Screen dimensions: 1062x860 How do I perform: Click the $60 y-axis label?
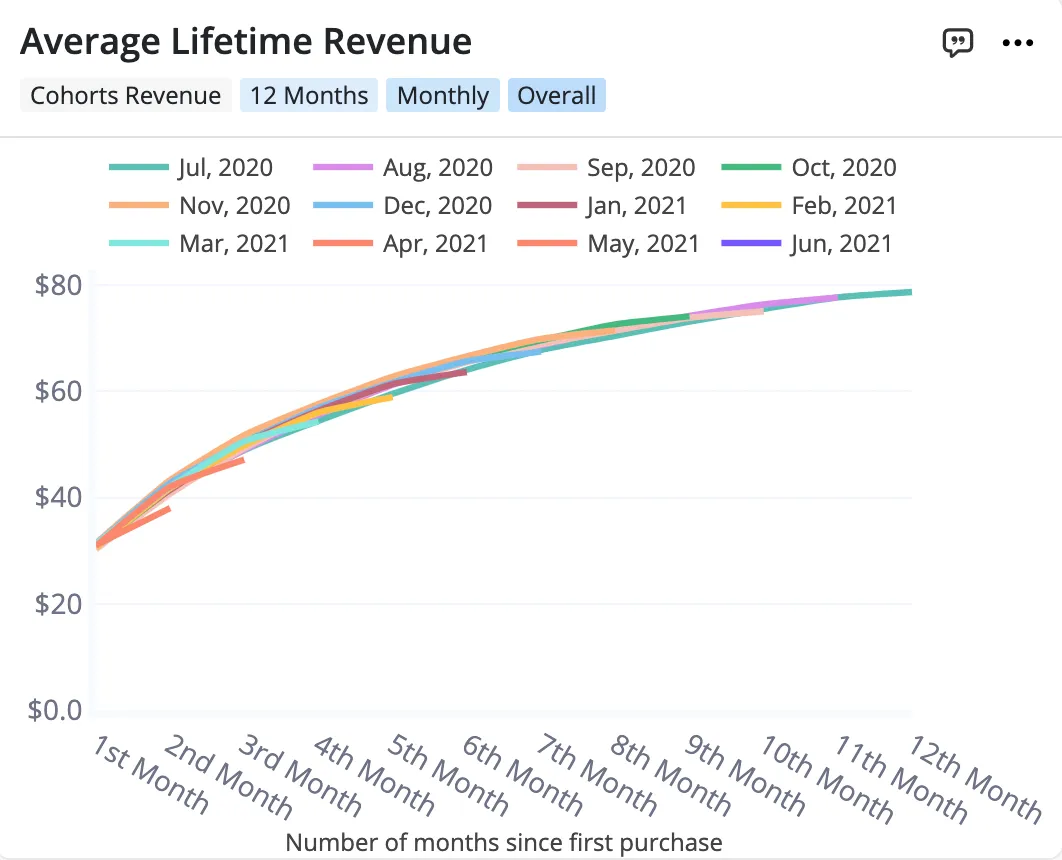(x=58, y=391)
